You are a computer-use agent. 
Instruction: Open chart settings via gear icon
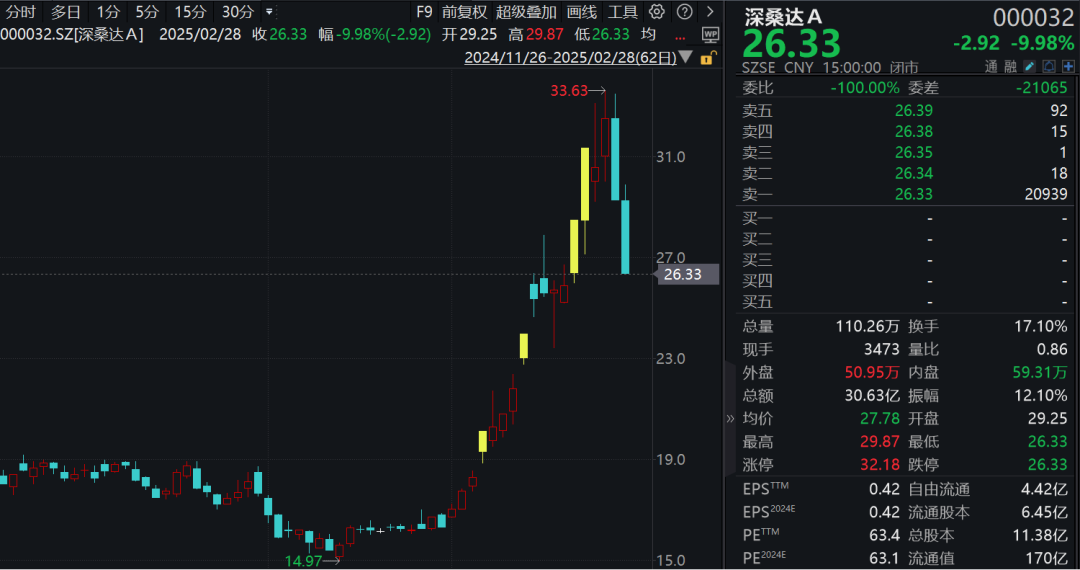pos(656,12)
